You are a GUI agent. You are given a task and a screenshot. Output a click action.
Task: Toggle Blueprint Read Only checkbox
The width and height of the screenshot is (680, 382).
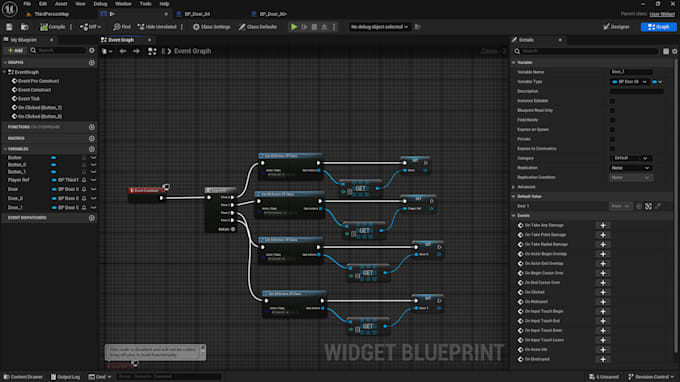coord(612,110)
